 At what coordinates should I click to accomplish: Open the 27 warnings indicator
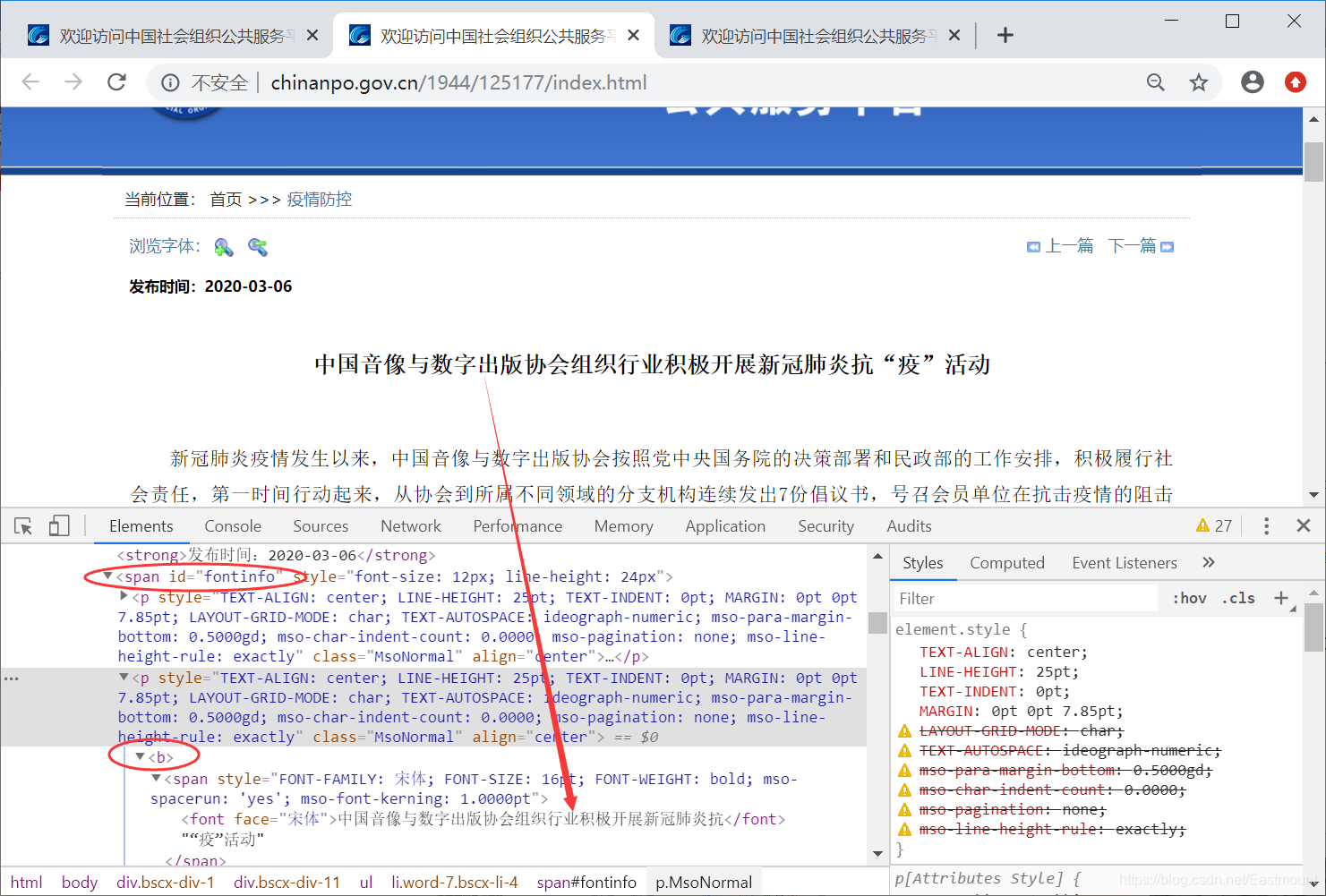click(x=1214, y=526)
